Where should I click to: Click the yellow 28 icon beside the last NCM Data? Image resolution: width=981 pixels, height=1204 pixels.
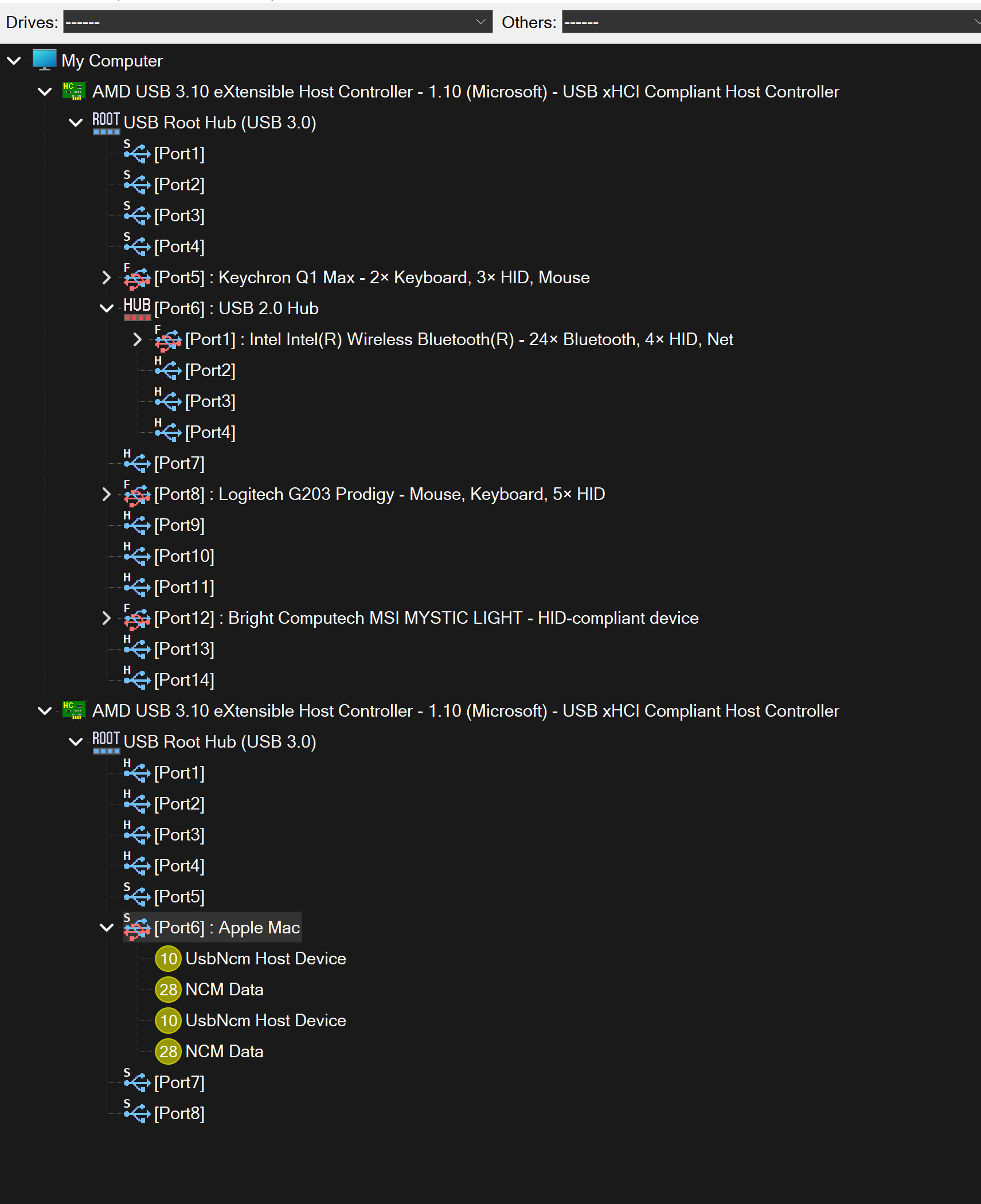(168, 1051)
